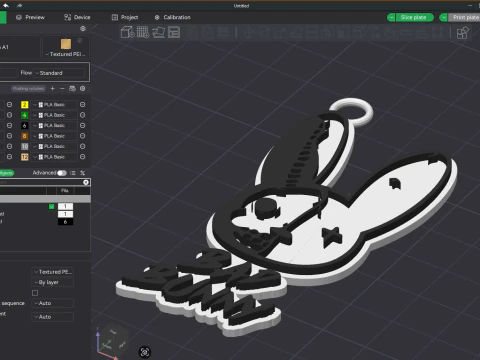Screen dimensions: 480x360
Task: Open PLA Basic dropdown for filament 4
Action: (x=54, y=115)
